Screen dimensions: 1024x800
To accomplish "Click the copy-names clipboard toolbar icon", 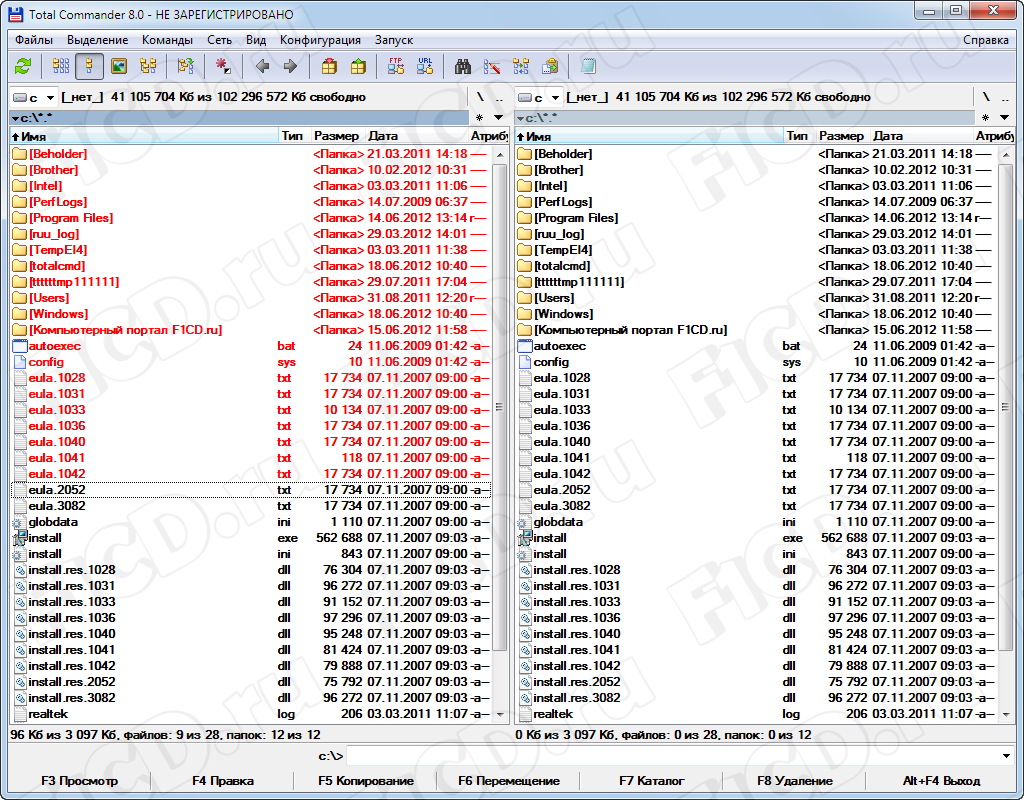I will click(x=551, y=66).
